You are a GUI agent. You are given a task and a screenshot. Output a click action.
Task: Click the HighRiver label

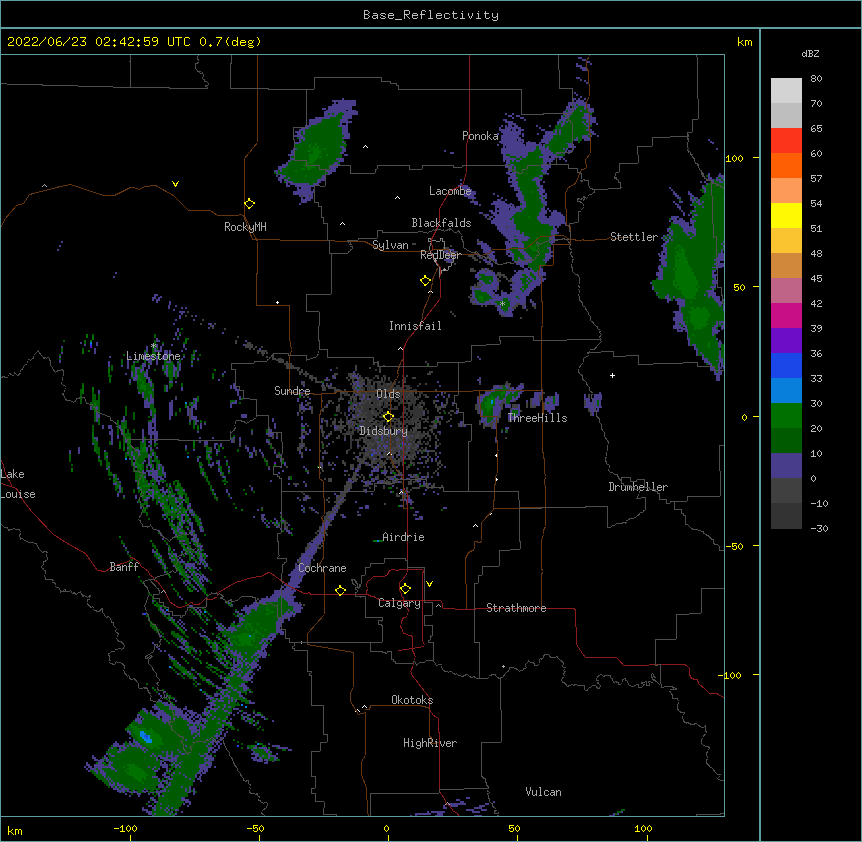coord(430,743)
